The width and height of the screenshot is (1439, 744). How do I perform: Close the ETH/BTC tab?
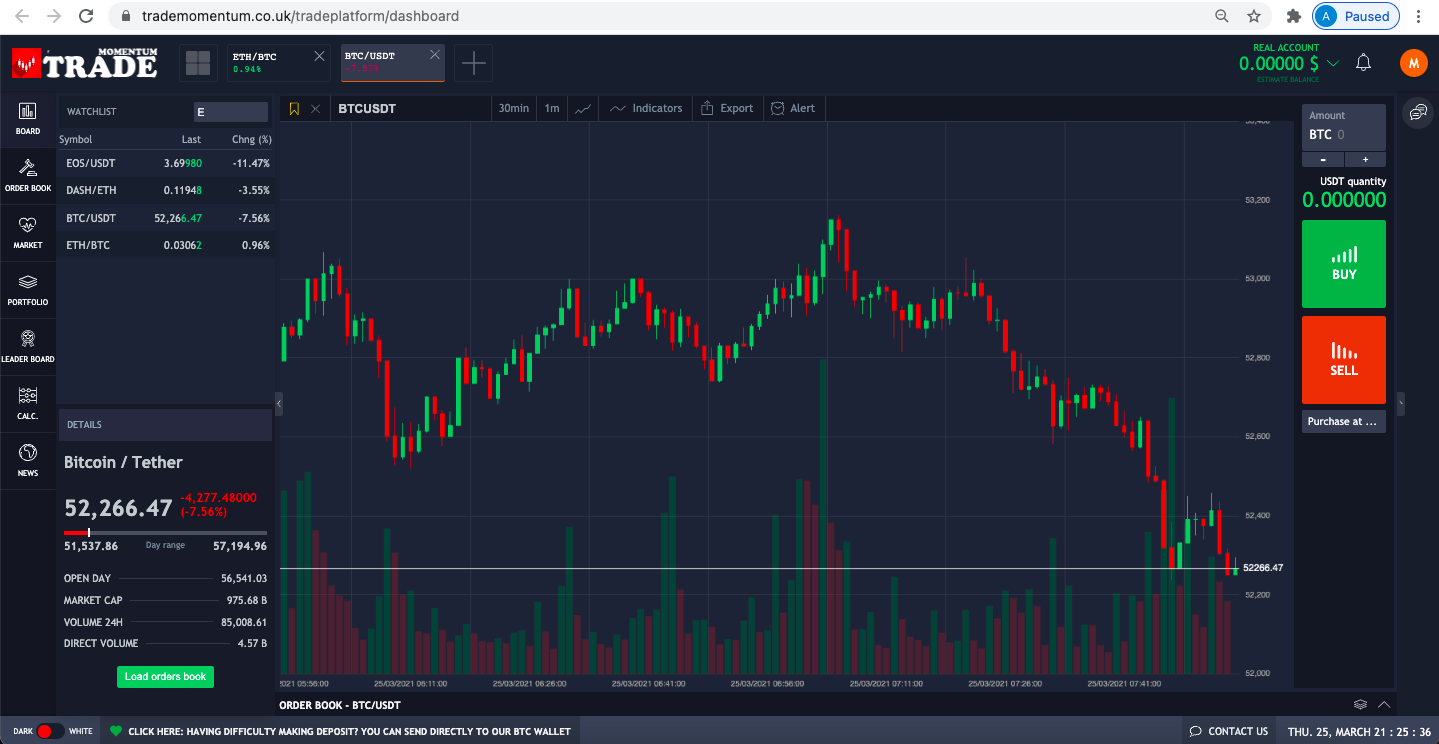(320, 56)
